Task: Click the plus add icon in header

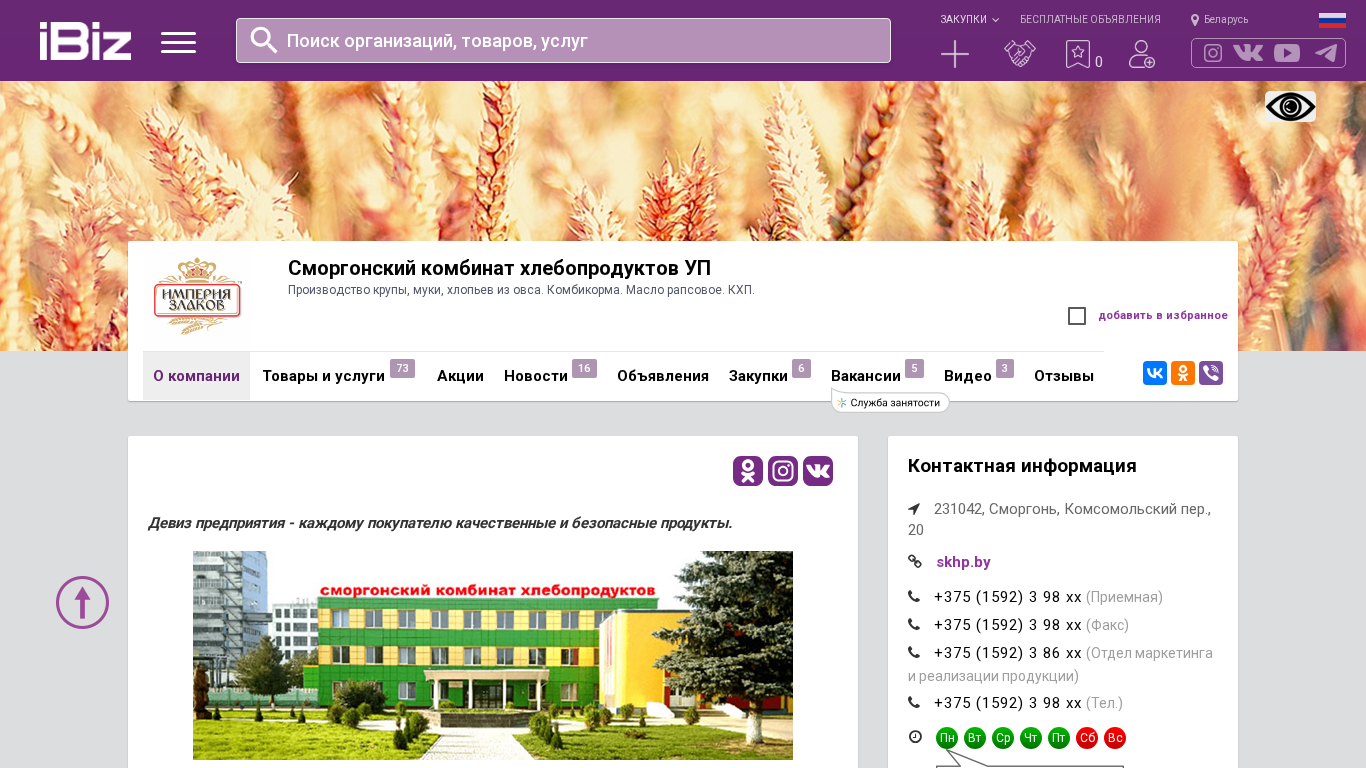Action: click(x=955, y=54)
